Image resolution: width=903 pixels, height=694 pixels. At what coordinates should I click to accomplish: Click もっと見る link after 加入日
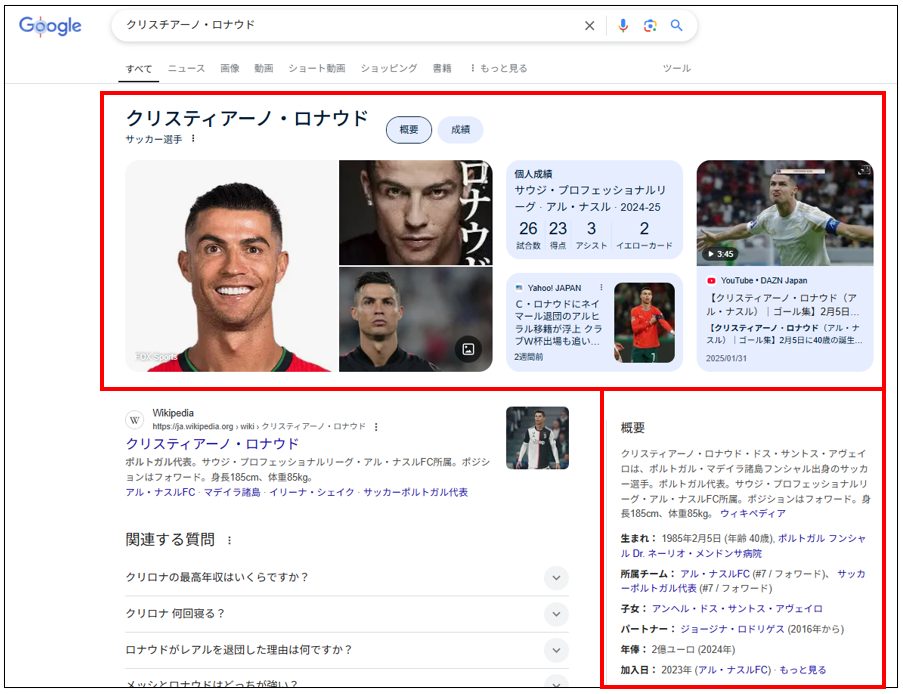pos(803,670)
